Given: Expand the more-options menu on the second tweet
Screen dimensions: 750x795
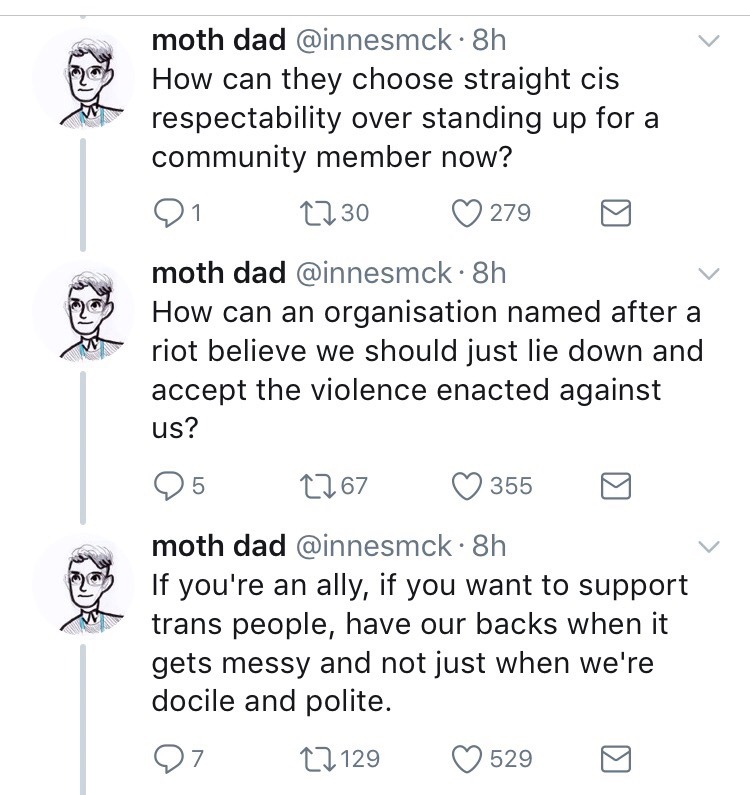Looking at the screenshot, I should pos(707,273).
